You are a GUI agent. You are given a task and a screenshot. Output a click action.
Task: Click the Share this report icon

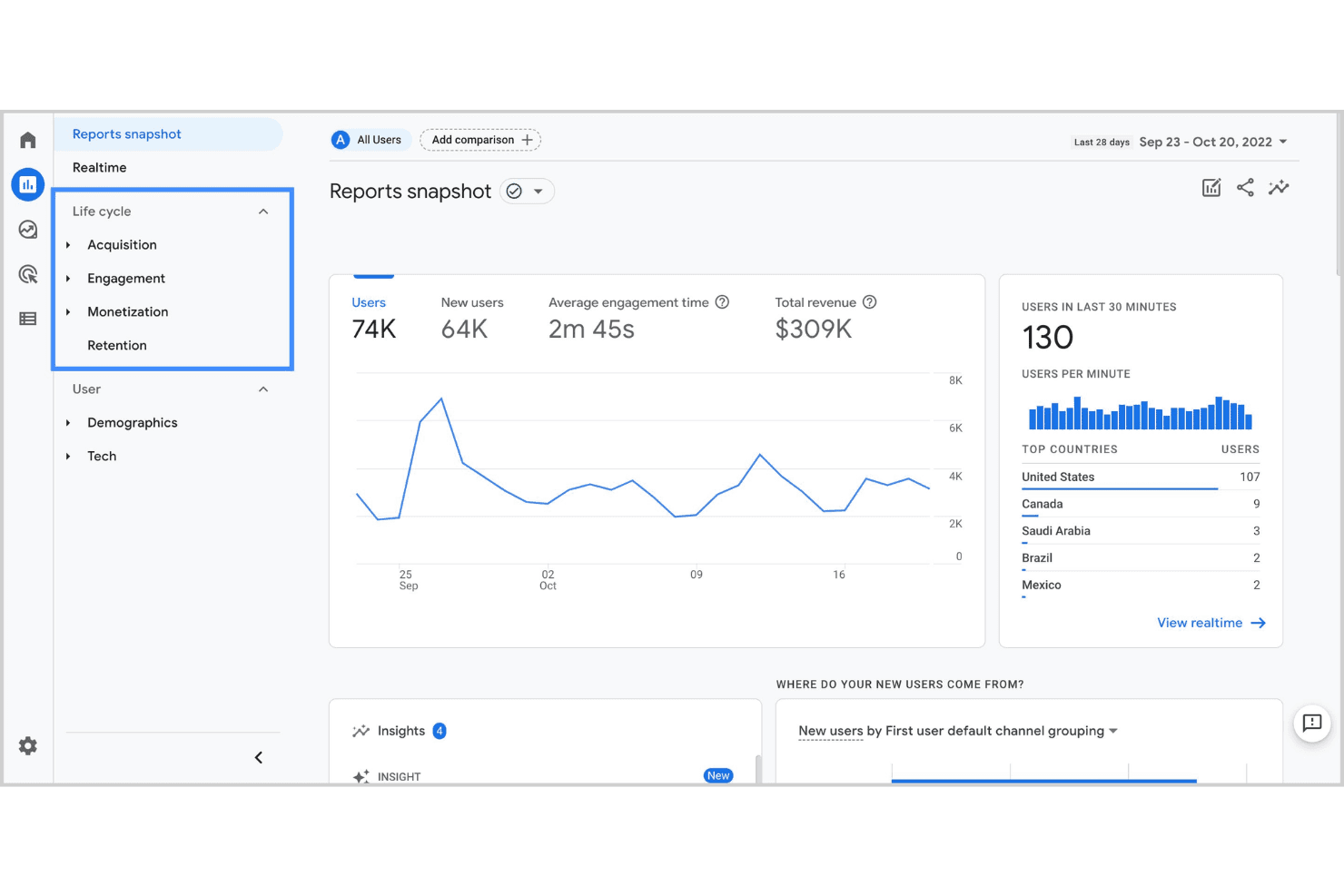point(1245,188)
